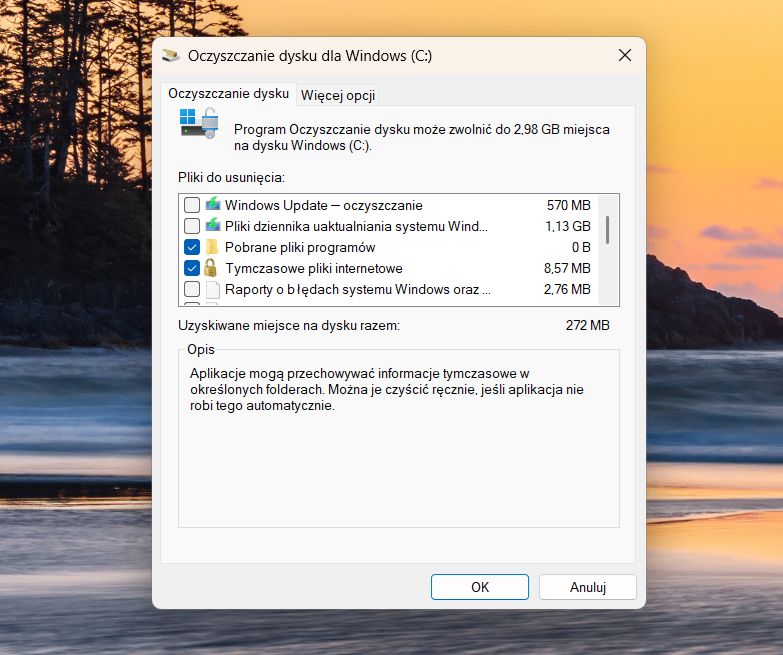Click the Uzyskiwane miejsce na dysku razem label
Screen dimensions: 783x655
pyautogui.click(x=289, y=326)
